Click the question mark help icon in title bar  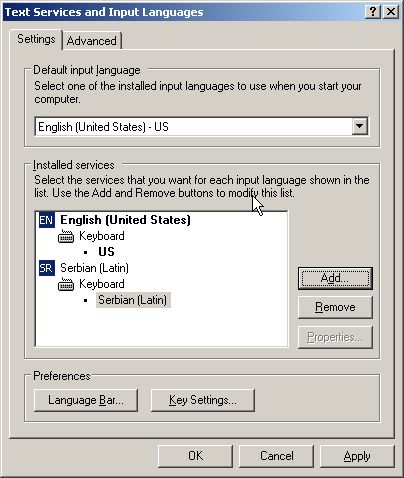pos(373,12)
